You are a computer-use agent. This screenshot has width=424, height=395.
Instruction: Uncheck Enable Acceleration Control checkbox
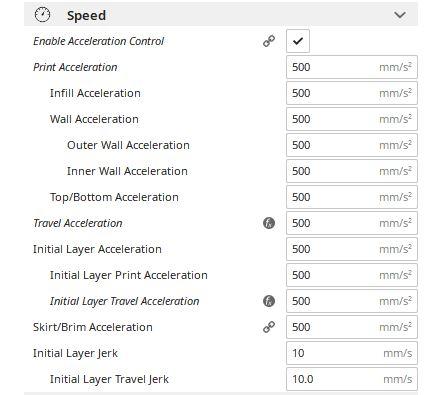[298, 41]
